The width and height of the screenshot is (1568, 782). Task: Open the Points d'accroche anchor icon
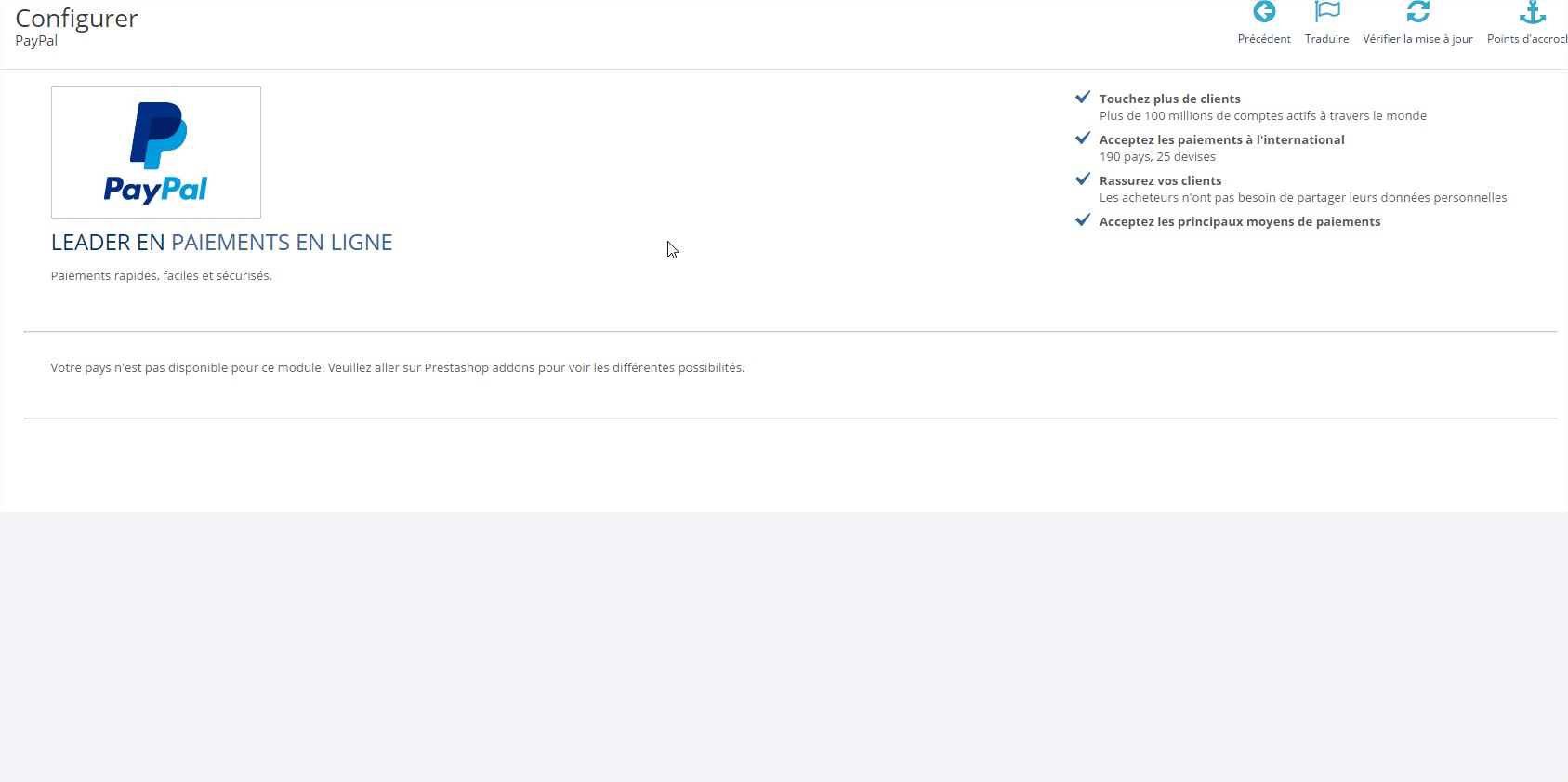[x=1533, y=11]
